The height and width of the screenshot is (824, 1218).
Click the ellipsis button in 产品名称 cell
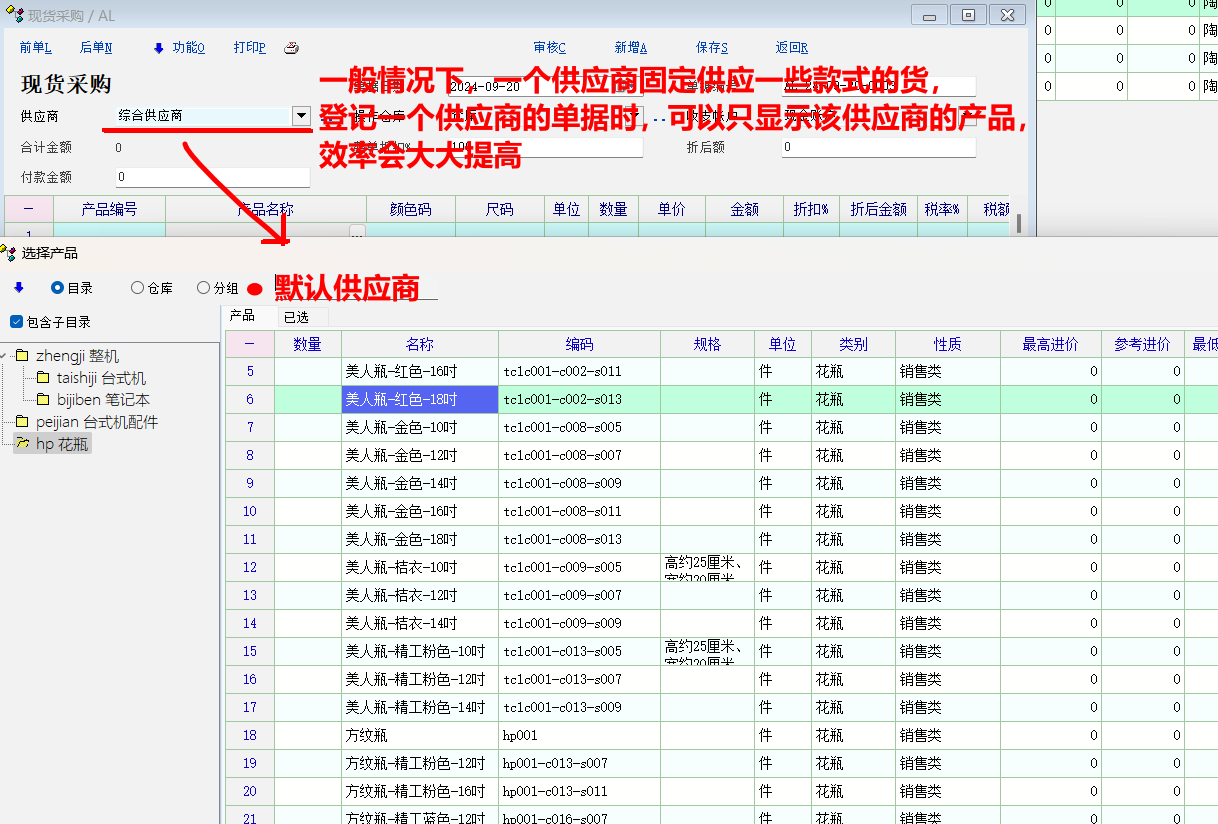click(357, 233)
